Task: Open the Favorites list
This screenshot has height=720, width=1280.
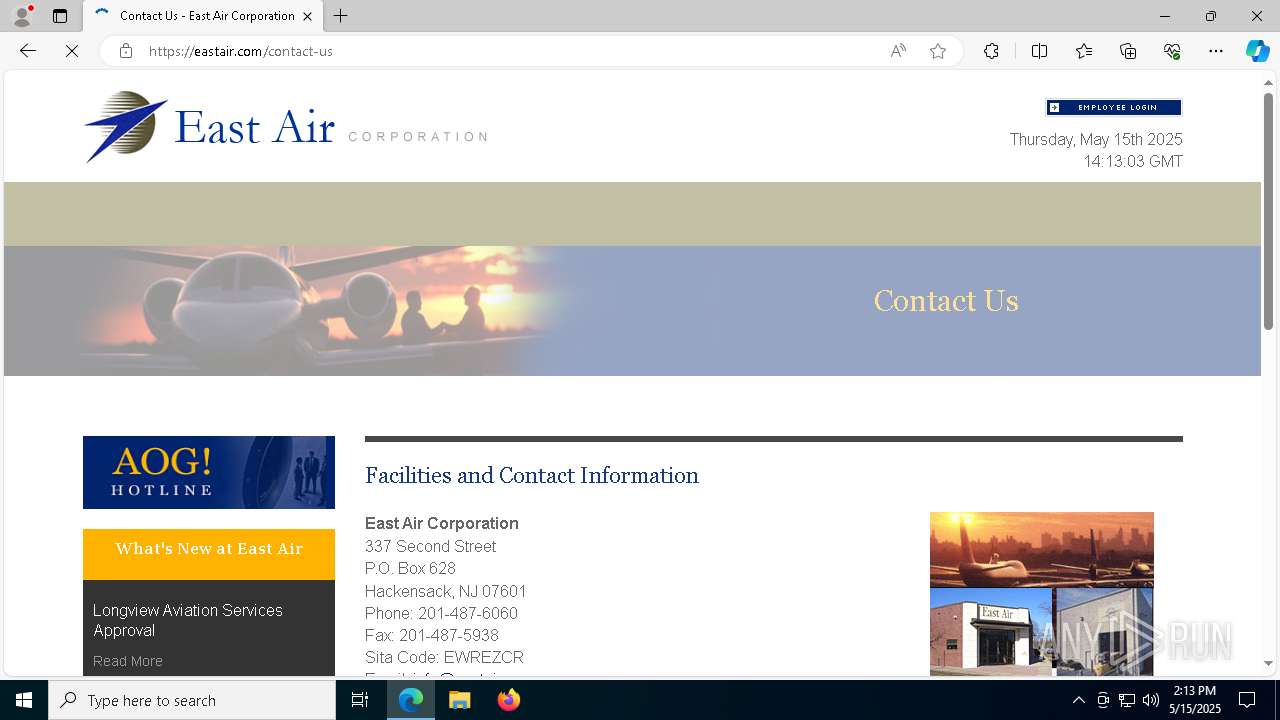Action: [1084, 51]
